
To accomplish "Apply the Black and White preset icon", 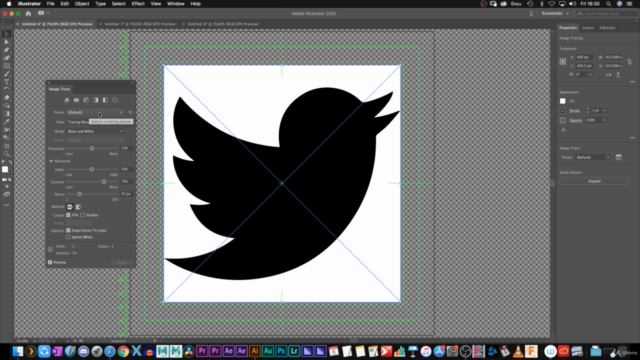I will [x=105, y=100].
